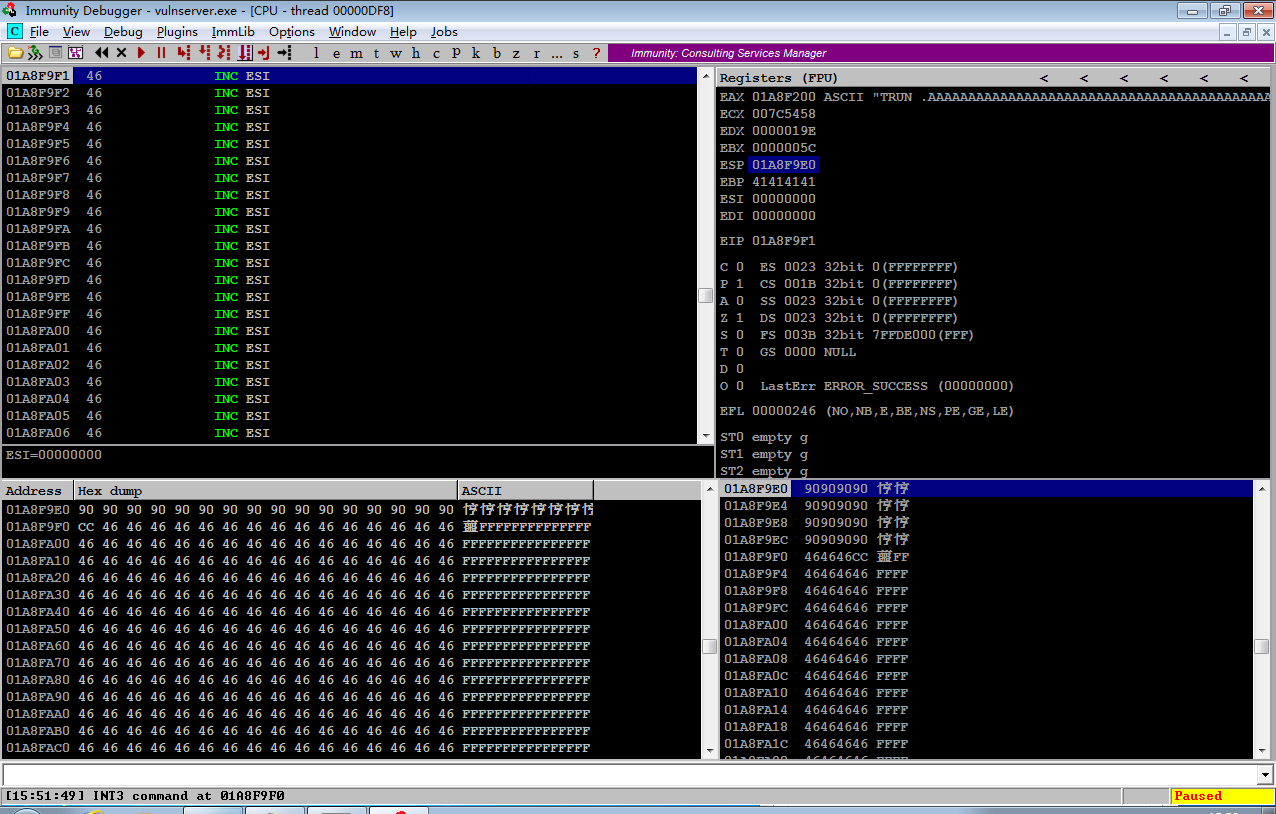Click the Registers (FPU) header to switch view
This screenshot has height=814, width=1276.
[779, 77]
